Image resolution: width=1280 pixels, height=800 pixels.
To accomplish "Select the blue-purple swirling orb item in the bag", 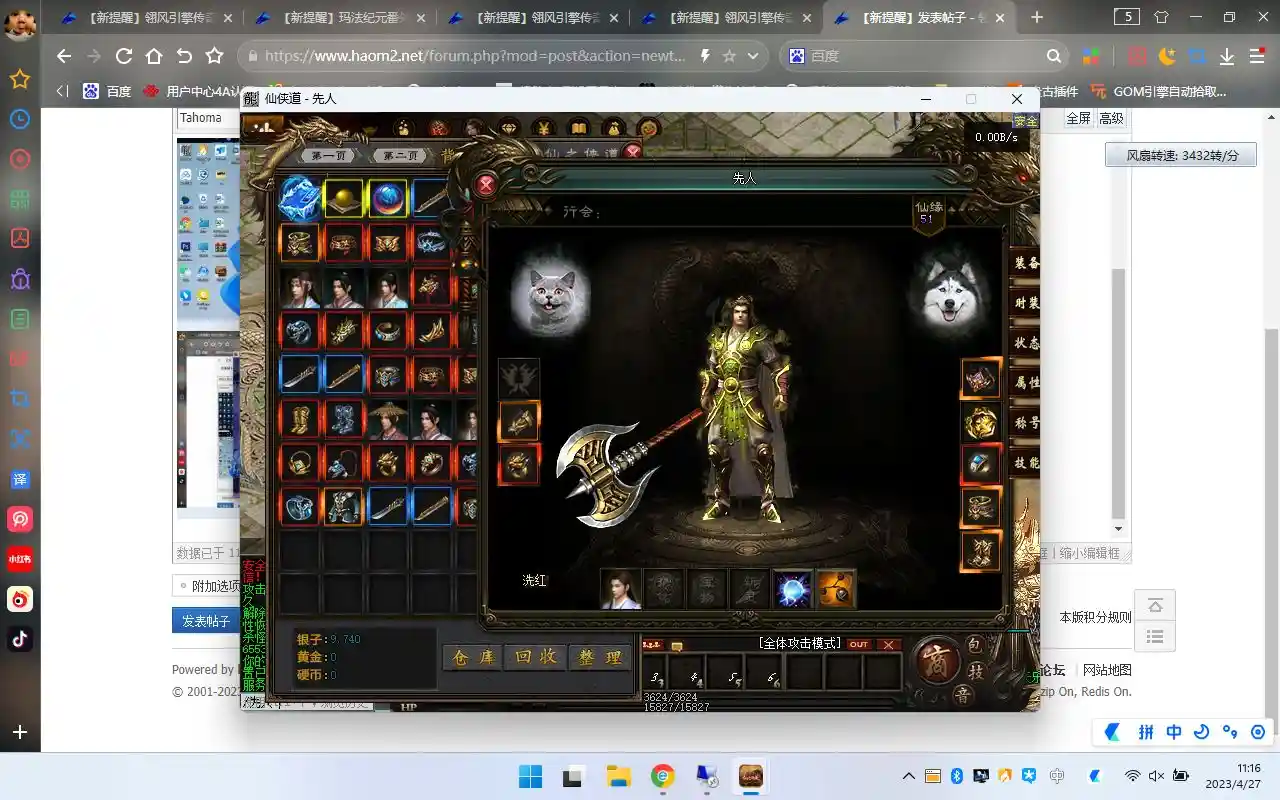I will pyautogui.click(x=388, y=198).
